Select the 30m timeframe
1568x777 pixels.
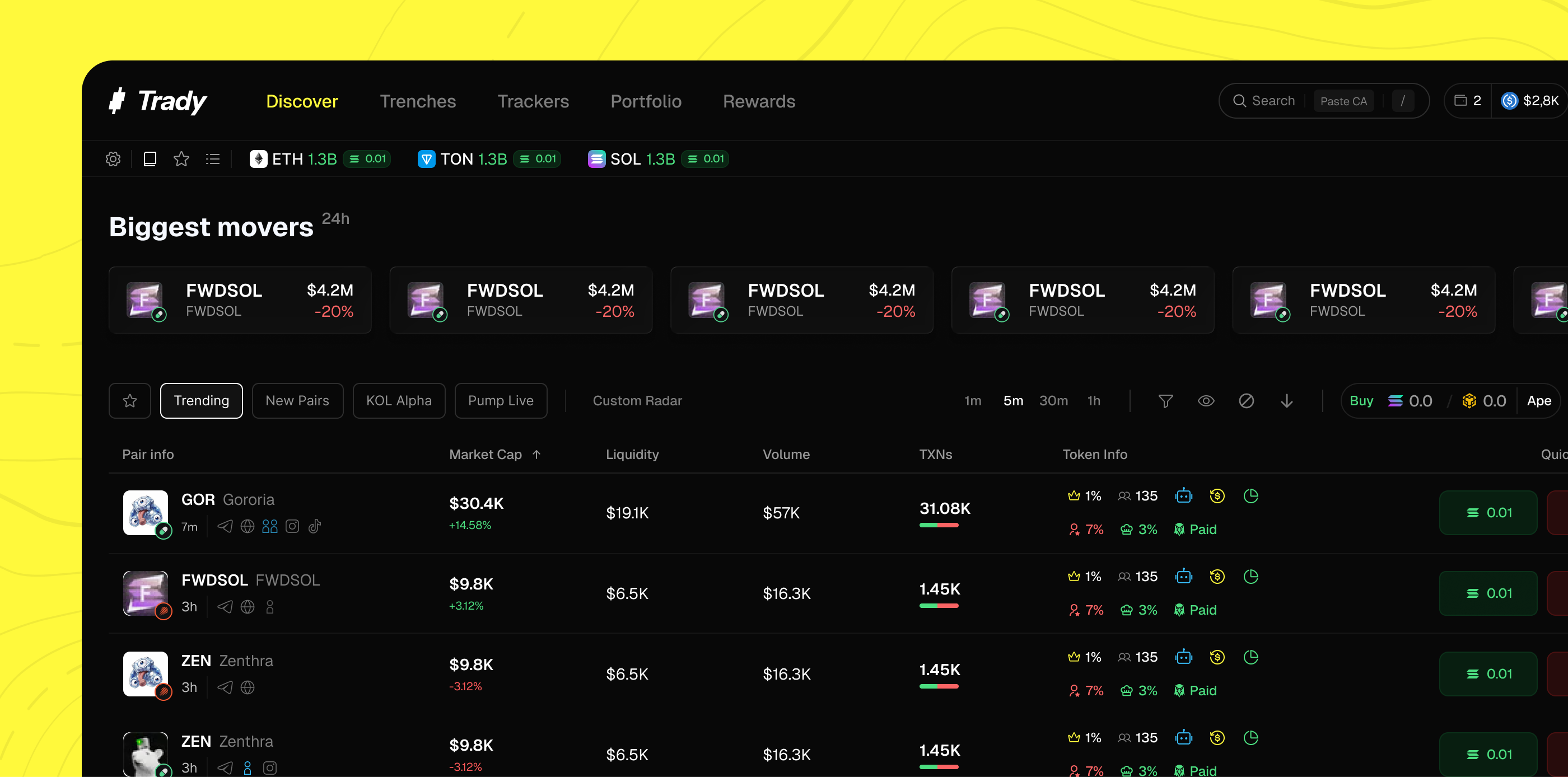click(1053, 401)
